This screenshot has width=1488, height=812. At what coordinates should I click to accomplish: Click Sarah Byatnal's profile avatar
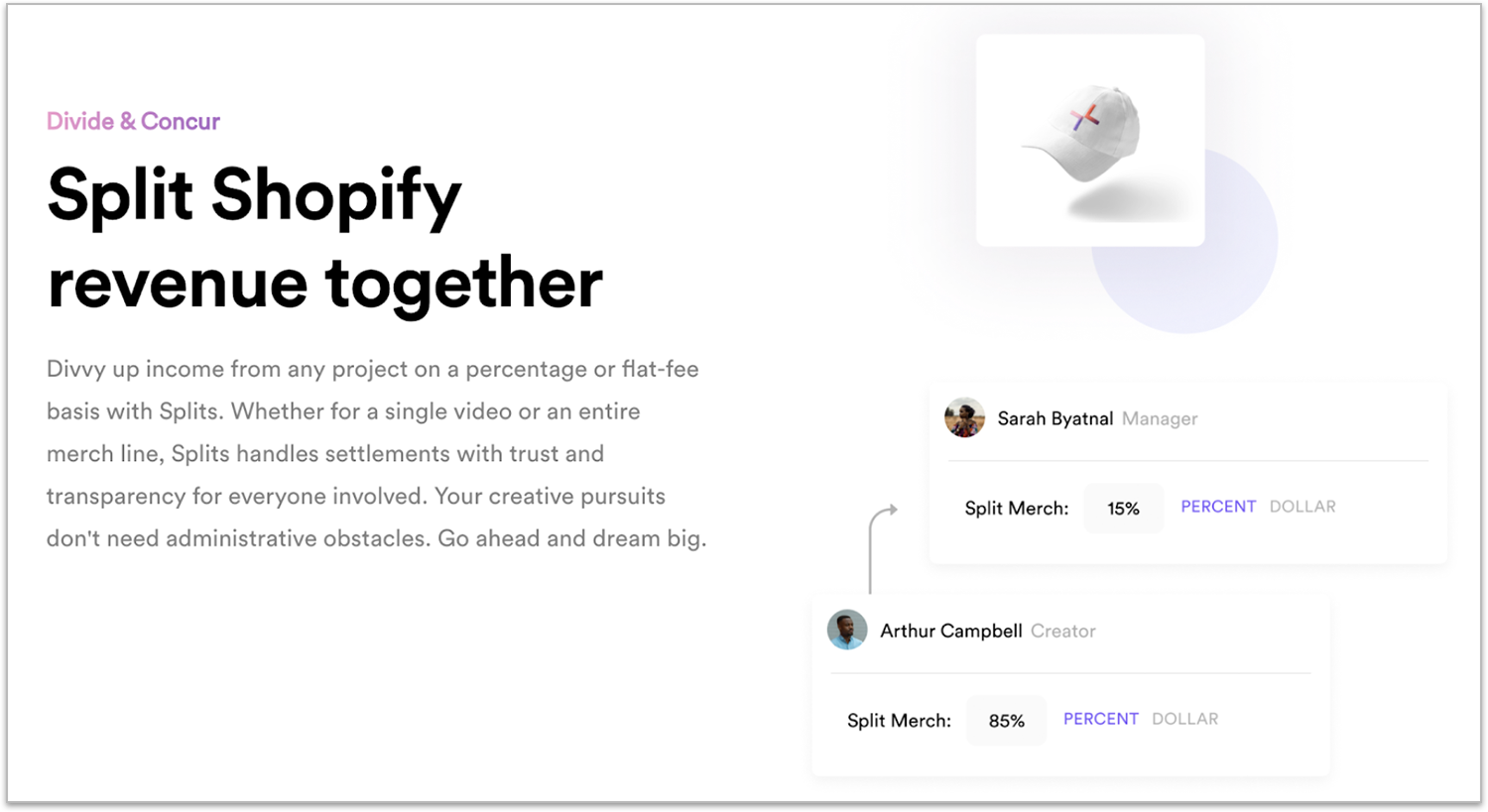[964, 417]
